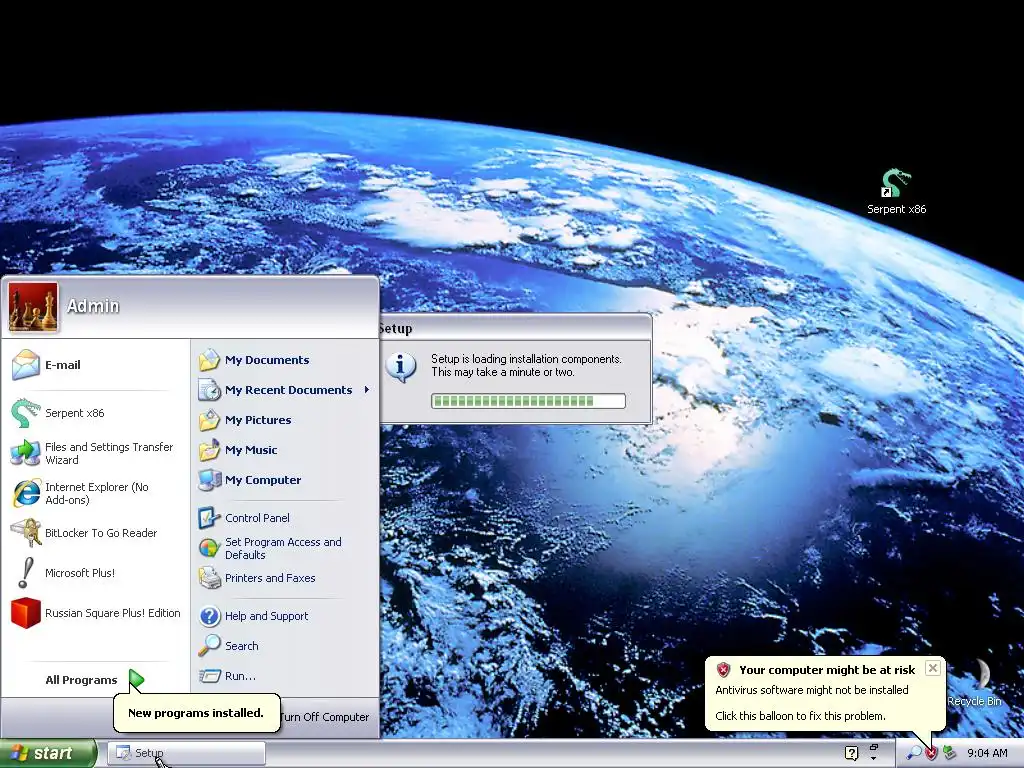Open My Music folder

(x=284, y=450)
